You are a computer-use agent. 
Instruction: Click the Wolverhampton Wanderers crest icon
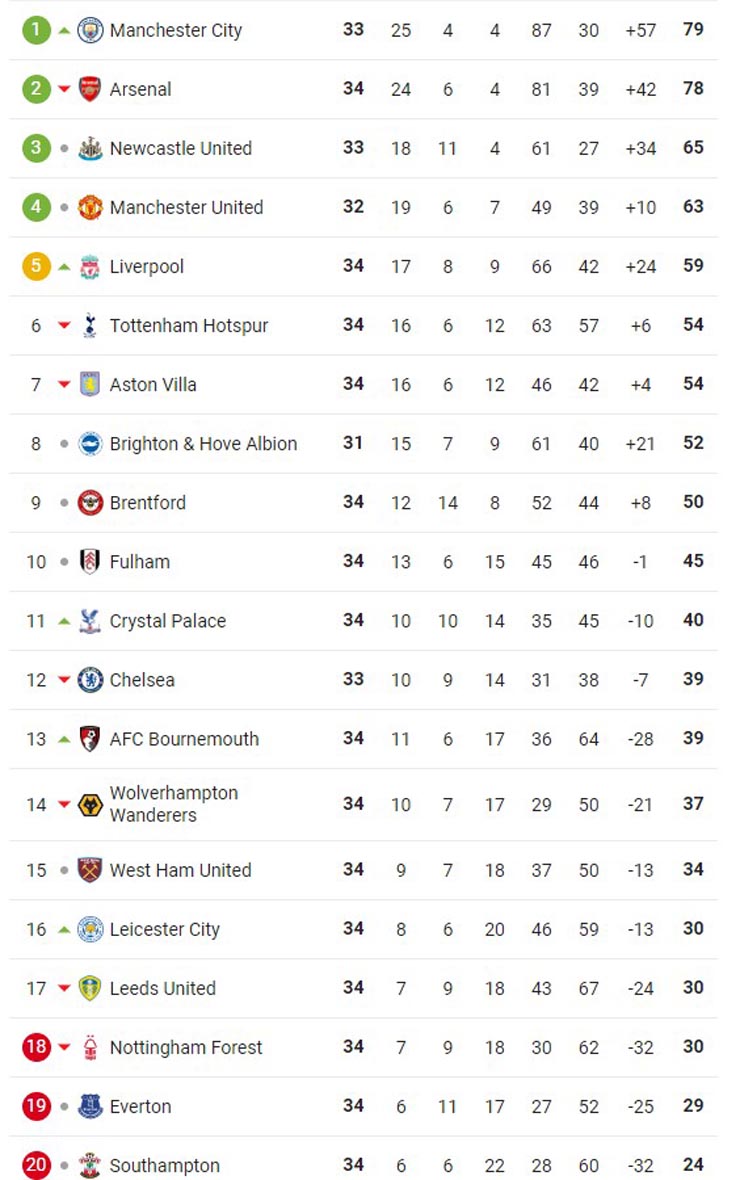click(x=90, y=804)
